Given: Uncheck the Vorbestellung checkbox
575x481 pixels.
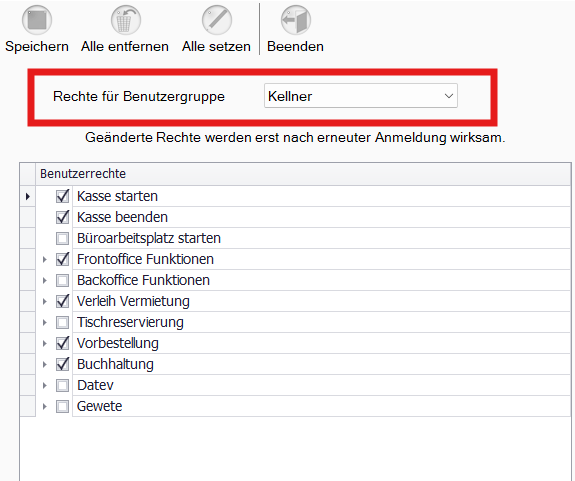Looking at the screenshot, I should [x=62, y=344].
